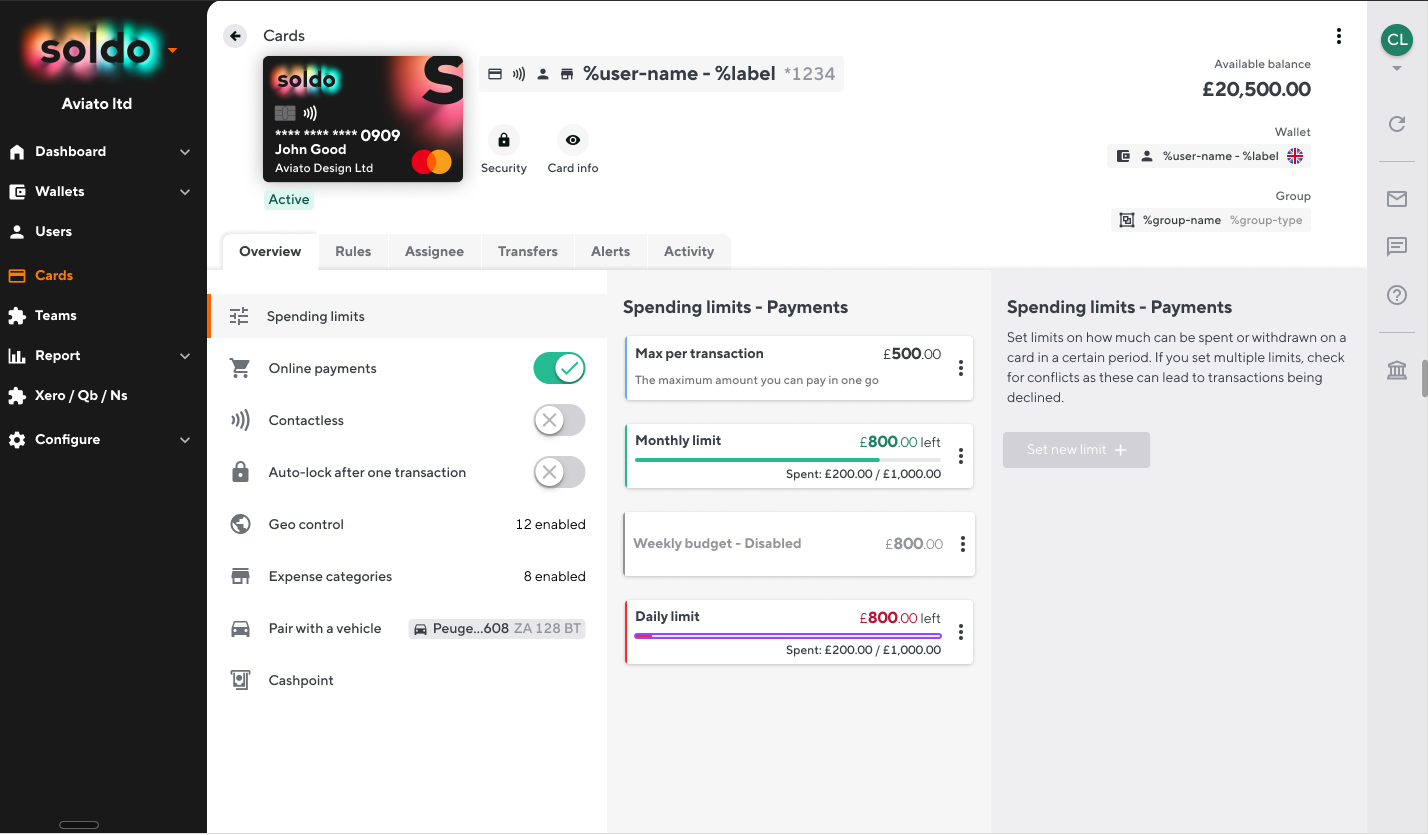The height and width of the screenshot is (835, 1428).
Task: Open Max per transaction options menu
Action: (961, 368)
